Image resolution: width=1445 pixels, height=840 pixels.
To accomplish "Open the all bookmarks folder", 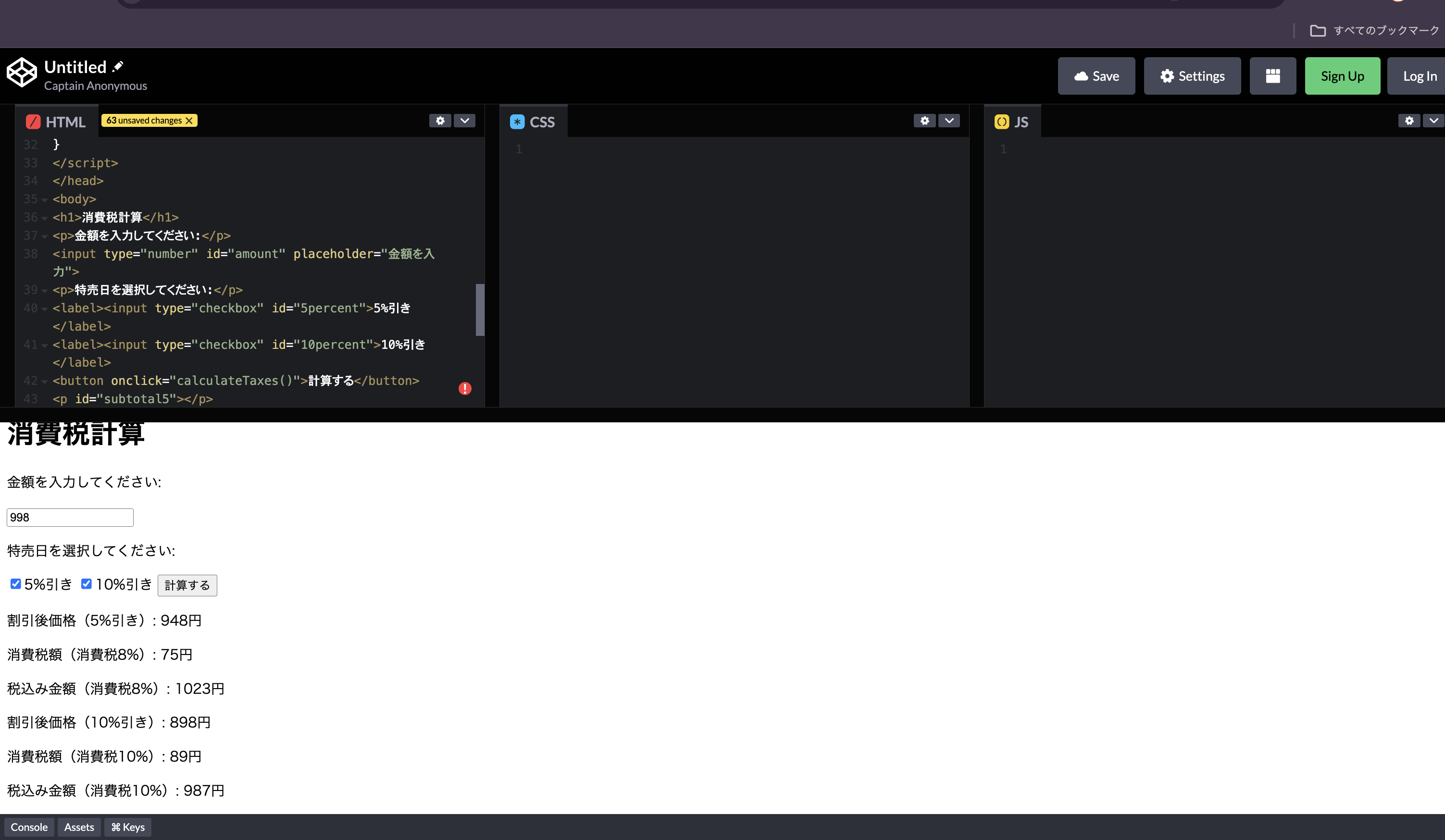I will 1374,30.
